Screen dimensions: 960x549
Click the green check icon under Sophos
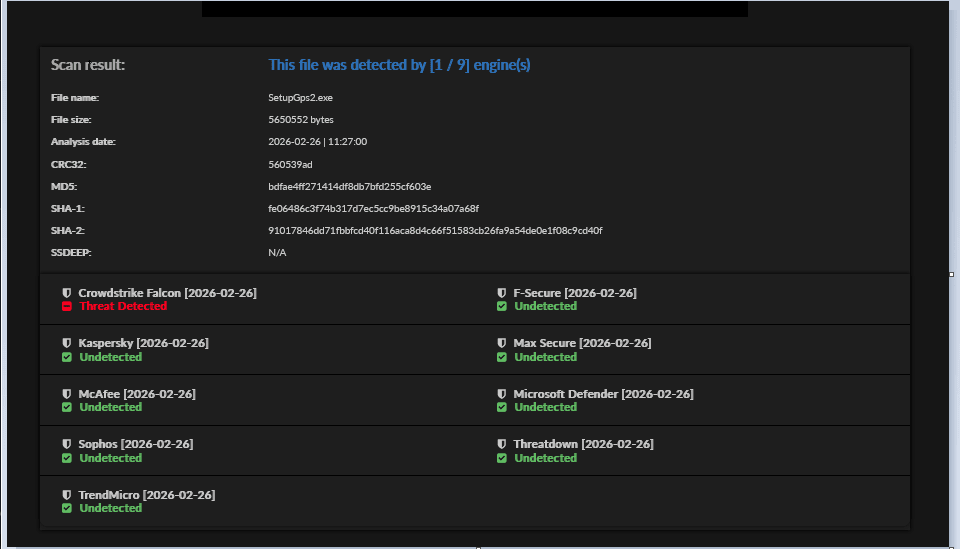[67, 458]
